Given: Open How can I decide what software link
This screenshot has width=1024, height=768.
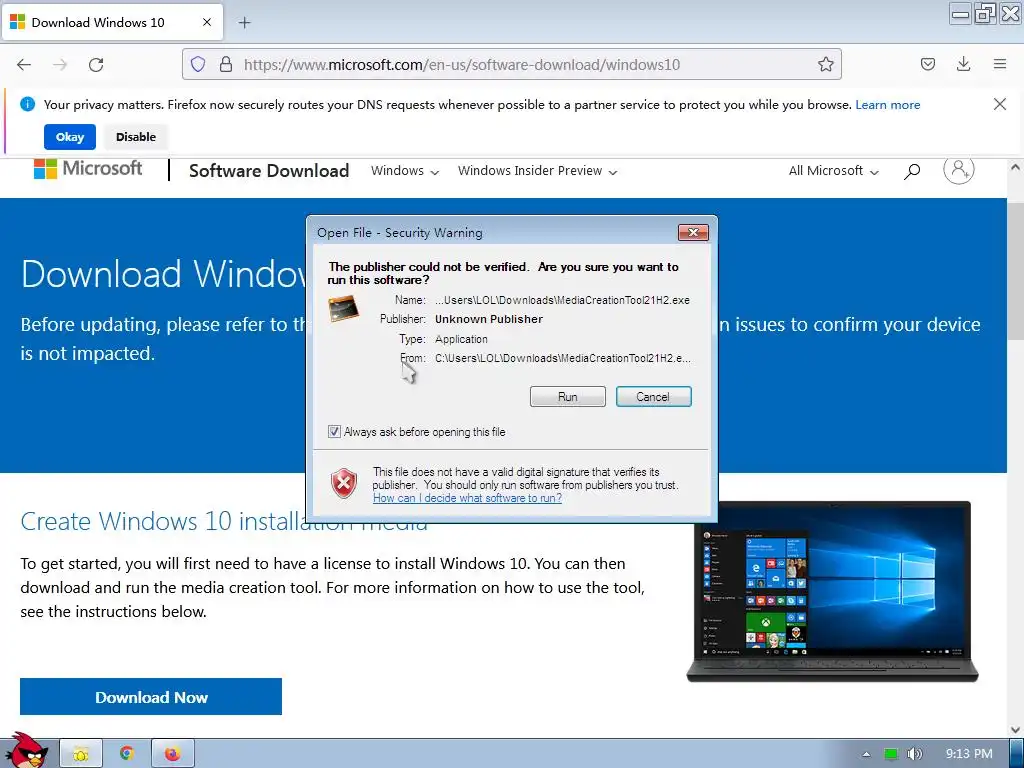Looking at the screenshot, I should [467, 498].
